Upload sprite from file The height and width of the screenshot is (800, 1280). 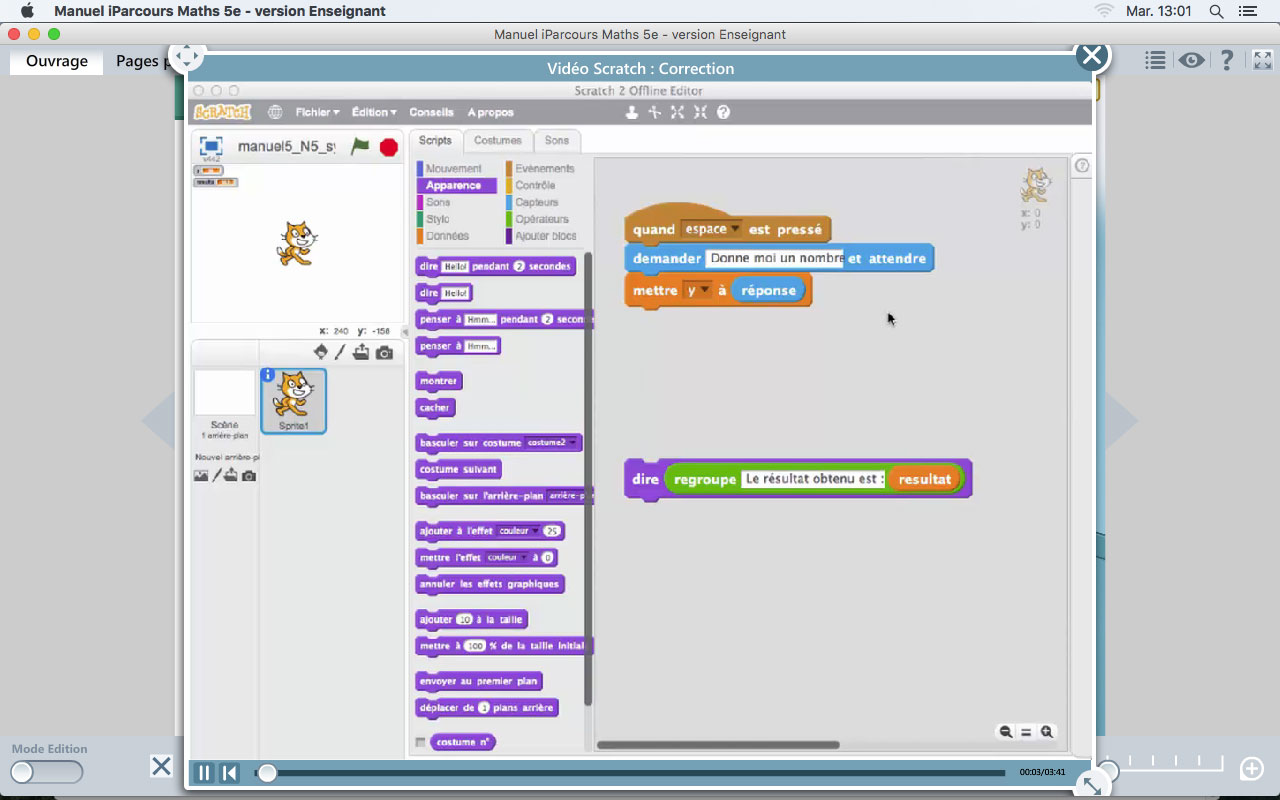coord(361,352)
